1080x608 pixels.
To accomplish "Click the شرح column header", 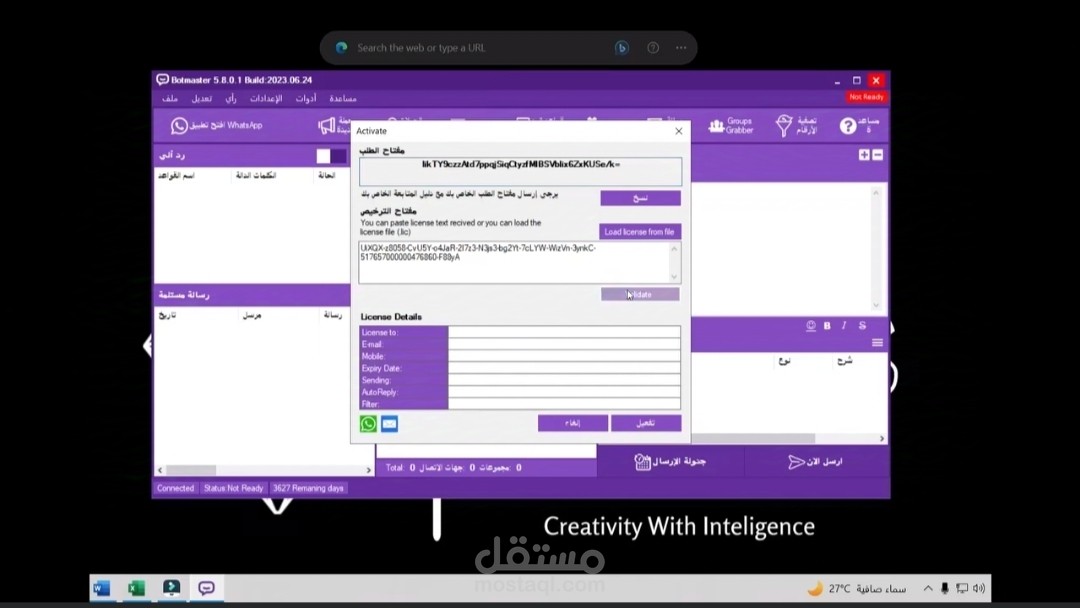I will click(844, 361).
